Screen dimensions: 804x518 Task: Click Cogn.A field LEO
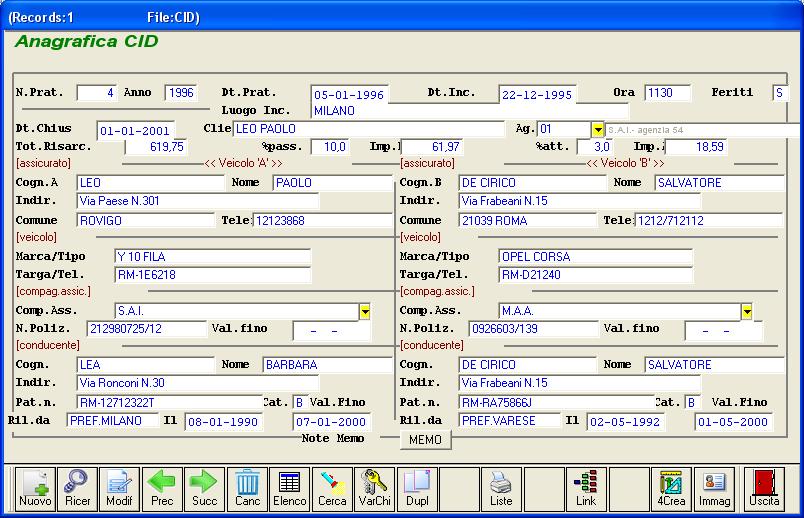tap(150, 183)
